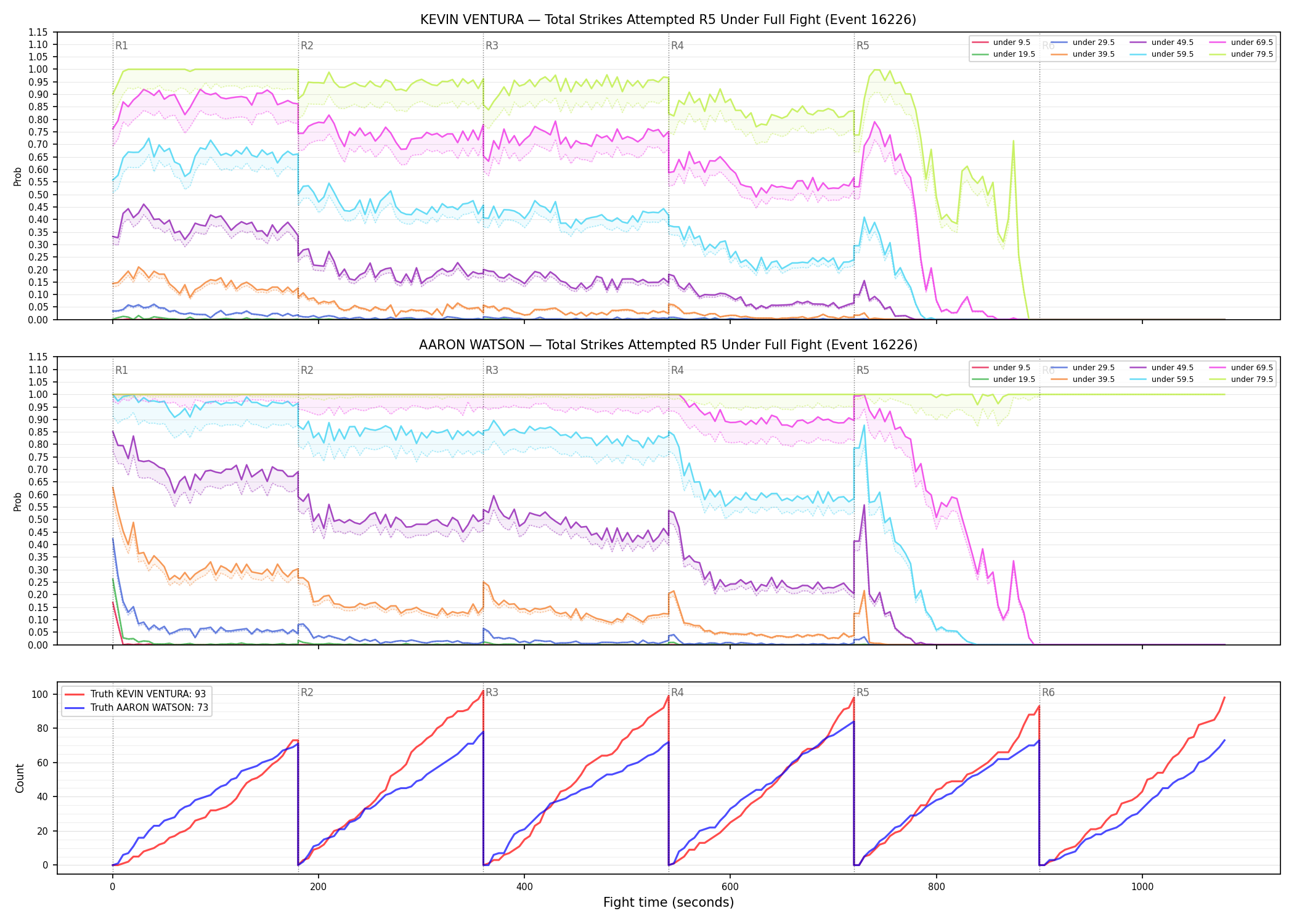The width and height of the screenshot is (1294, 924).
Task: Click R1 round marker in Aaron Watson chart
Action: [121, 370]
